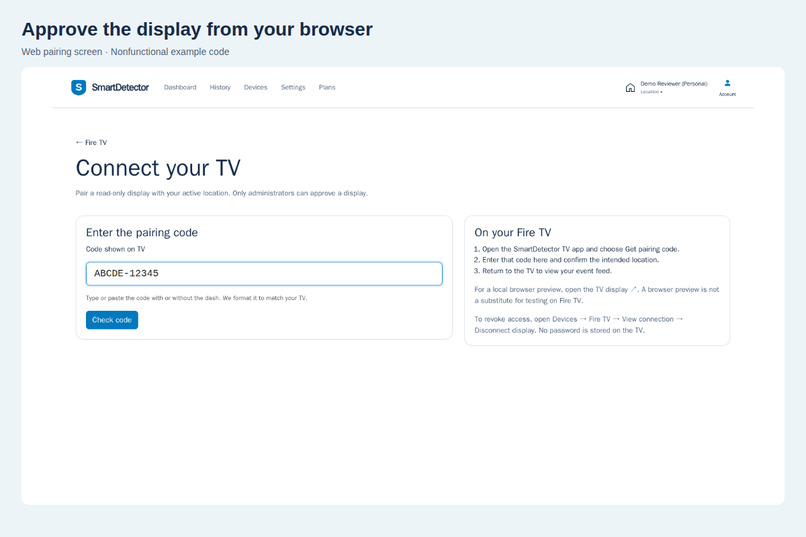806x537 pixels.
Task: Click the home location icon
Action: [630, 87]
